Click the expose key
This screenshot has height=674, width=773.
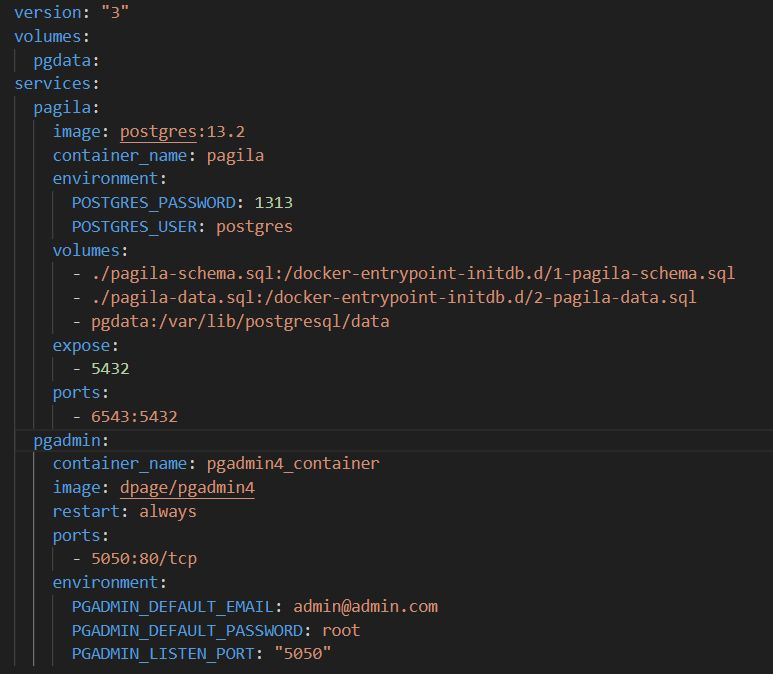tap(81, 346)
